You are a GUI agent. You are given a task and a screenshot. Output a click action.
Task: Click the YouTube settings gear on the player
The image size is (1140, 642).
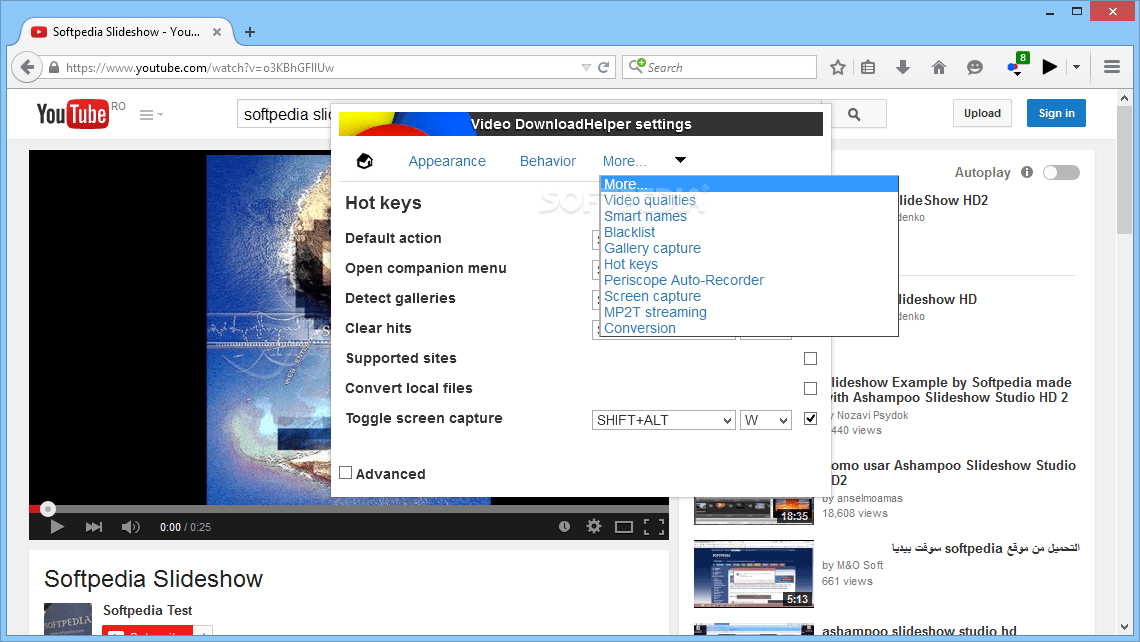click(594, 525)
